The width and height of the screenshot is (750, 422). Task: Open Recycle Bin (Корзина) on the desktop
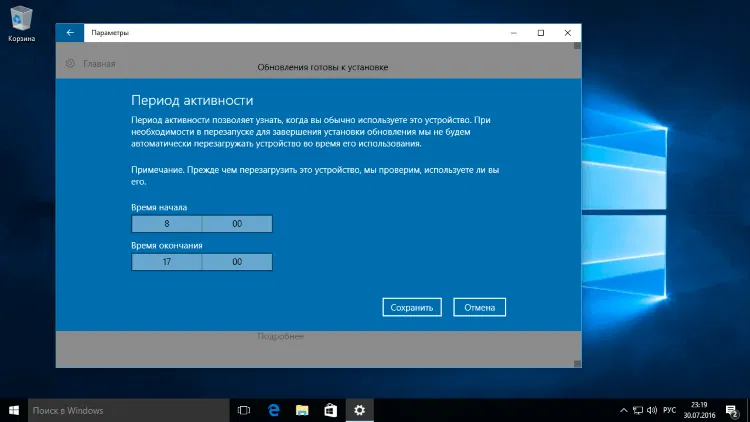(x=21, y=23)
